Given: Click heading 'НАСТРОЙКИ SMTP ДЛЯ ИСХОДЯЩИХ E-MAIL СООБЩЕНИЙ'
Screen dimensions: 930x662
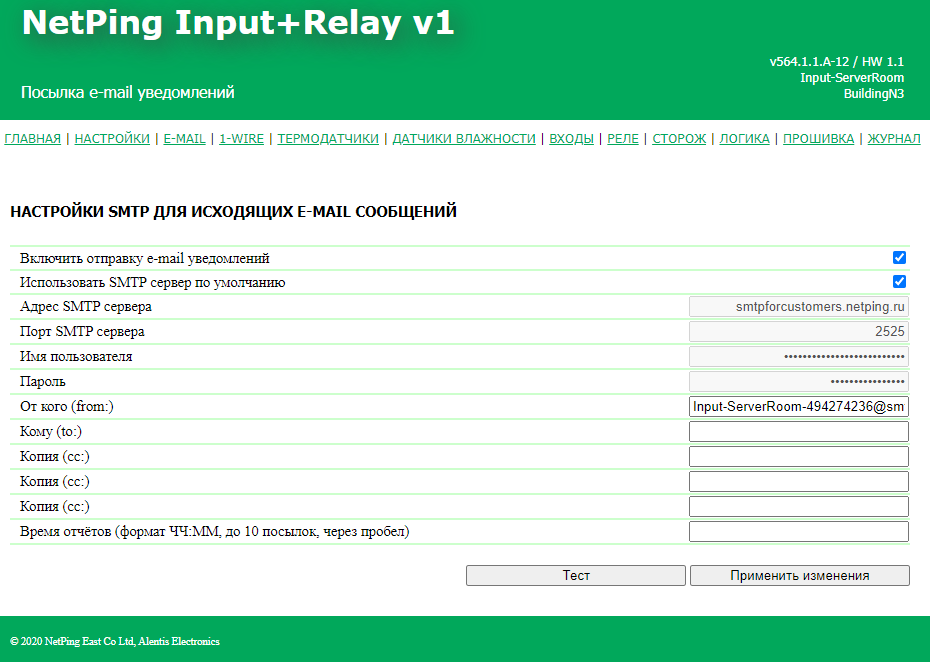Looking at the screenshot, I should coord(233,212).
